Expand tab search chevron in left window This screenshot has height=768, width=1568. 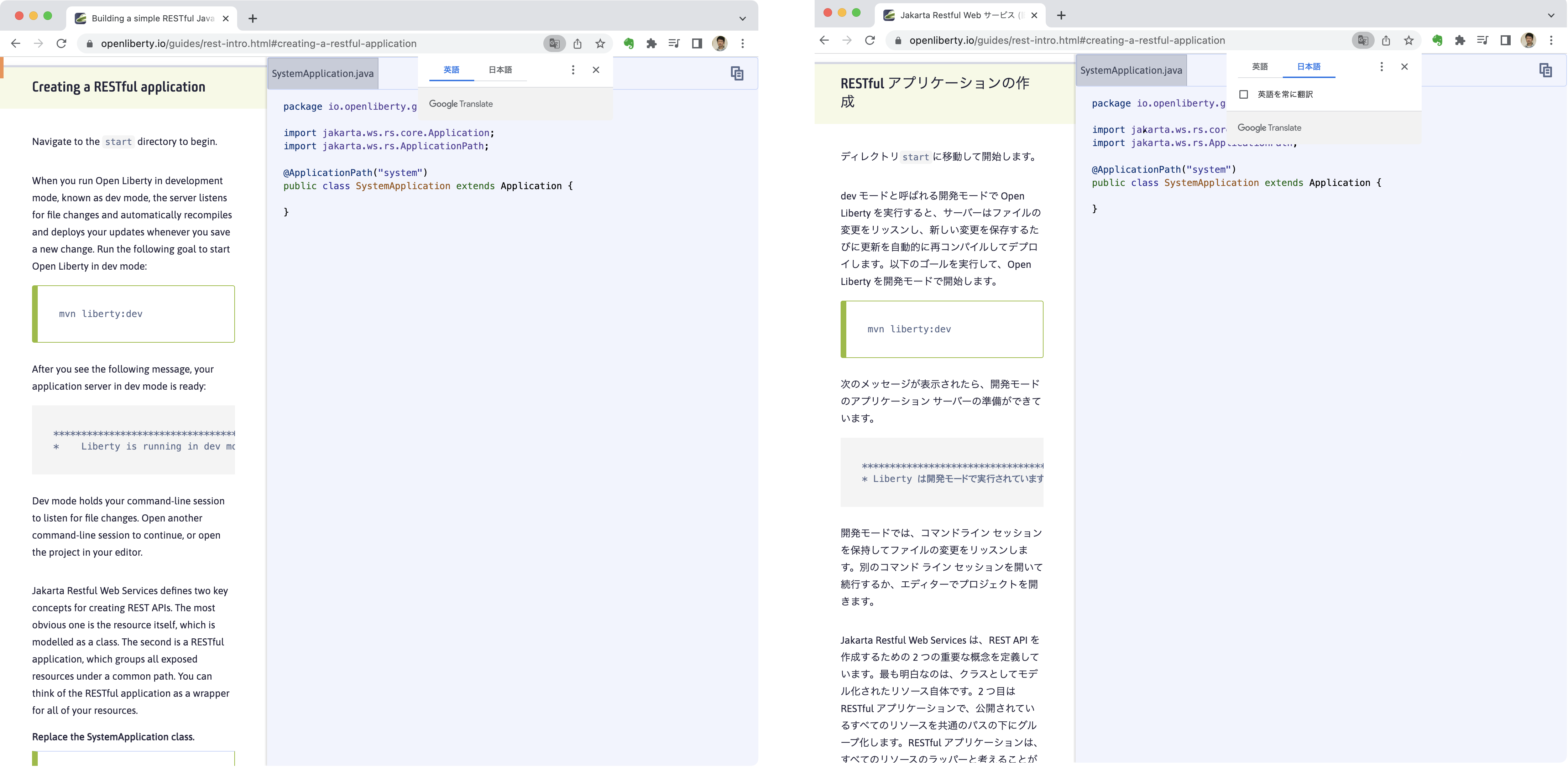click(x=743, y=18)
